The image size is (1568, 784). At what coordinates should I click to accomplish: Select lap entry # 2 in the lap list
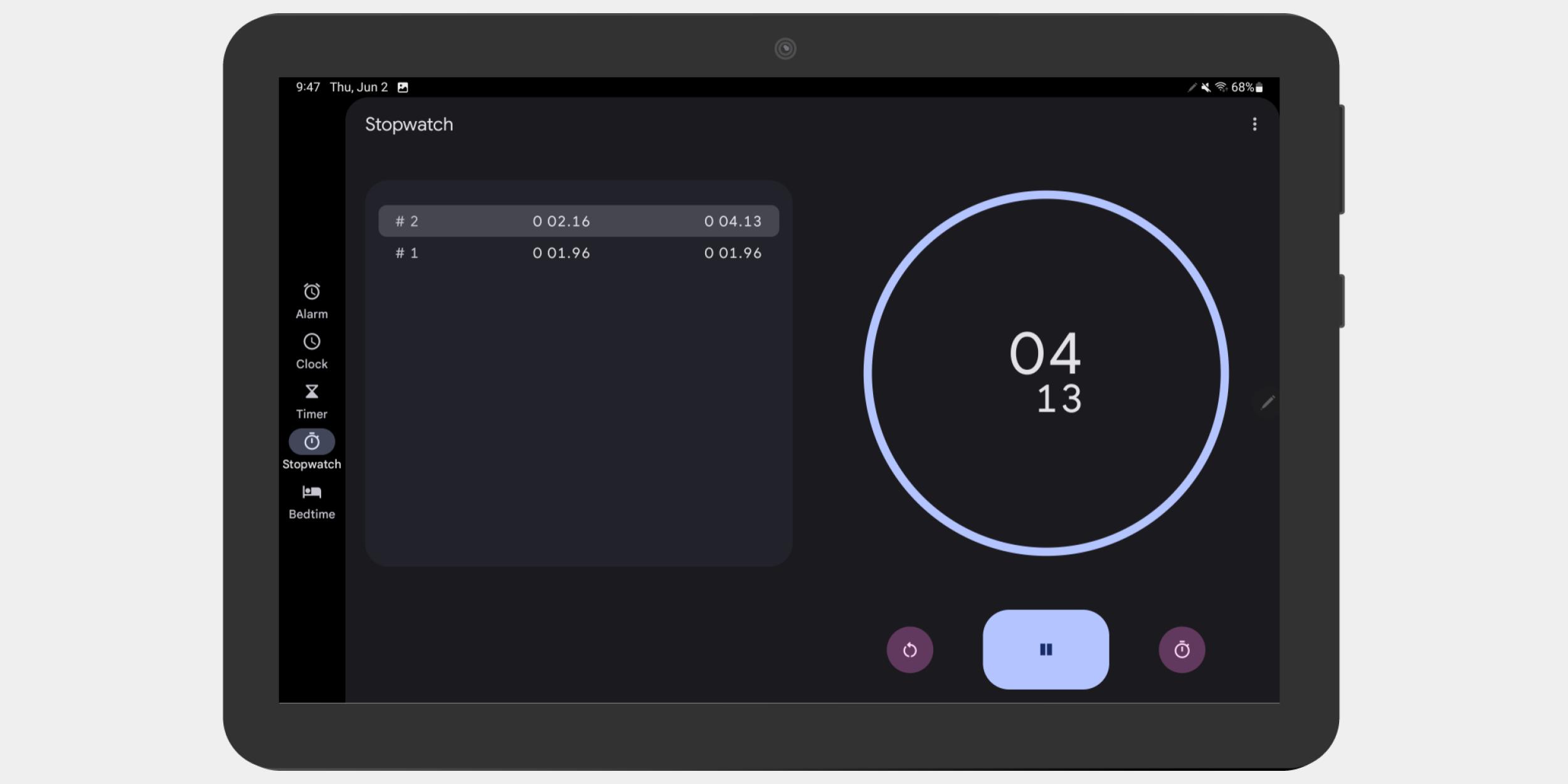point(577,221)
